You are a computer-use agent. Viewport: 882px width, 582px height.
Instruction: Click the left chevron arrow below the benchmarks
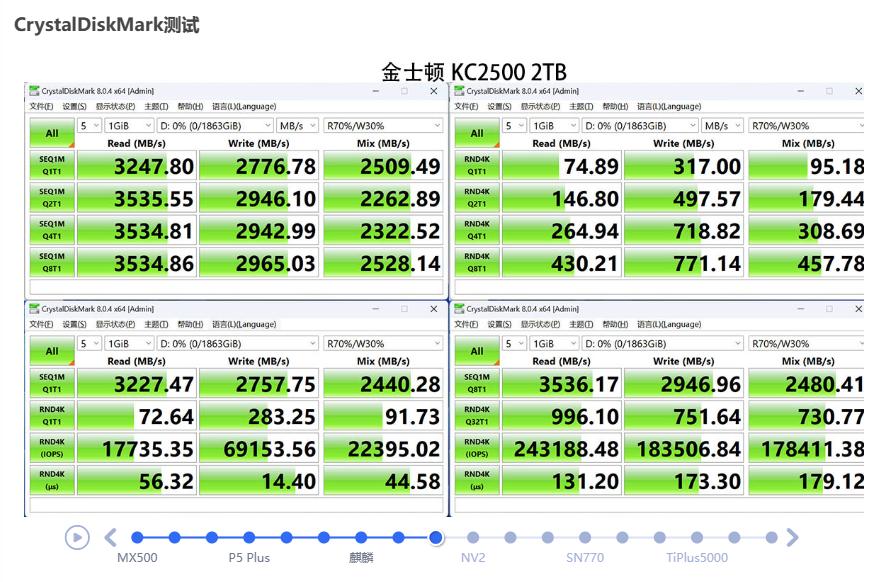tap(110, 537)
